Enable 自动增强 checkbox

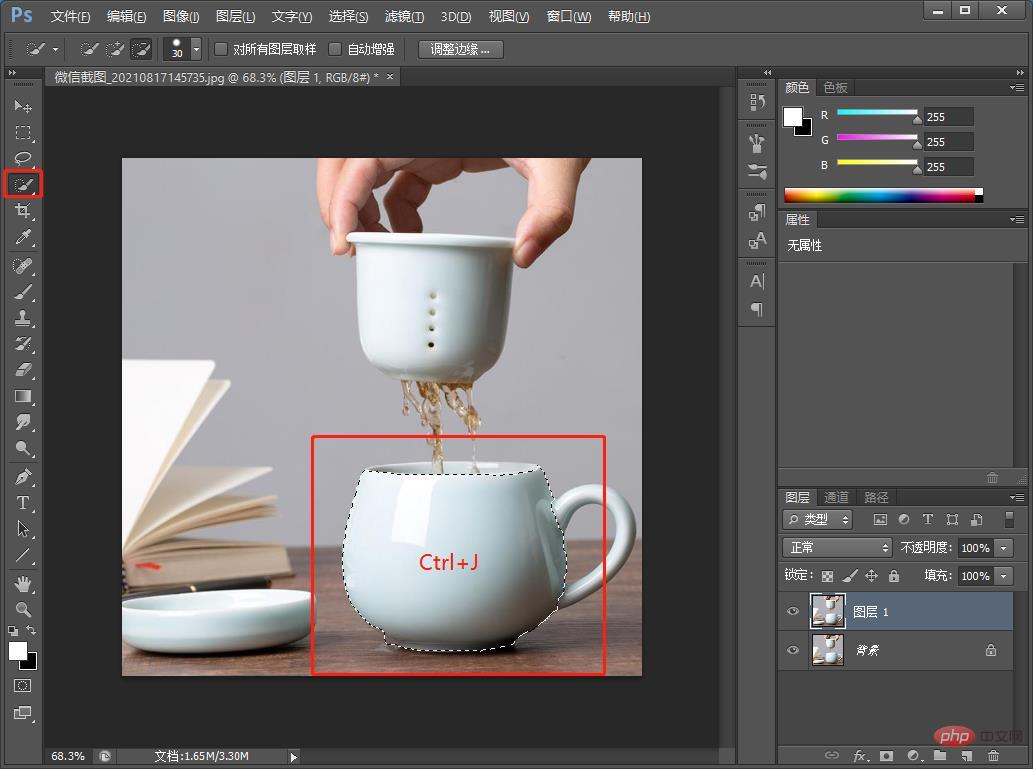(335, 49)
